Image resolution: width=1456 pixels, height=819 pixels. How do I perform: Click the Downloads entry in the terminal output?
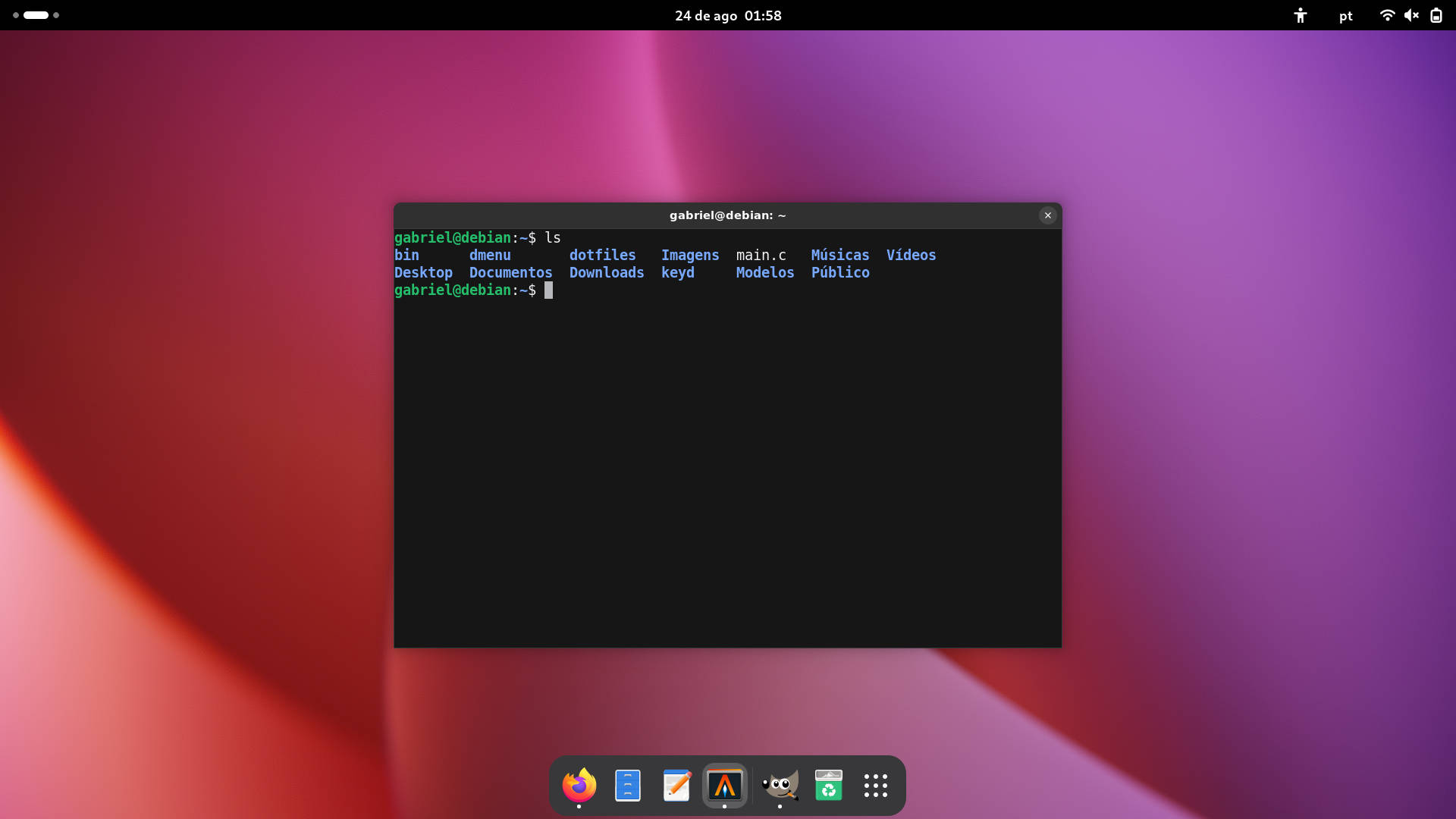(606, 272)
